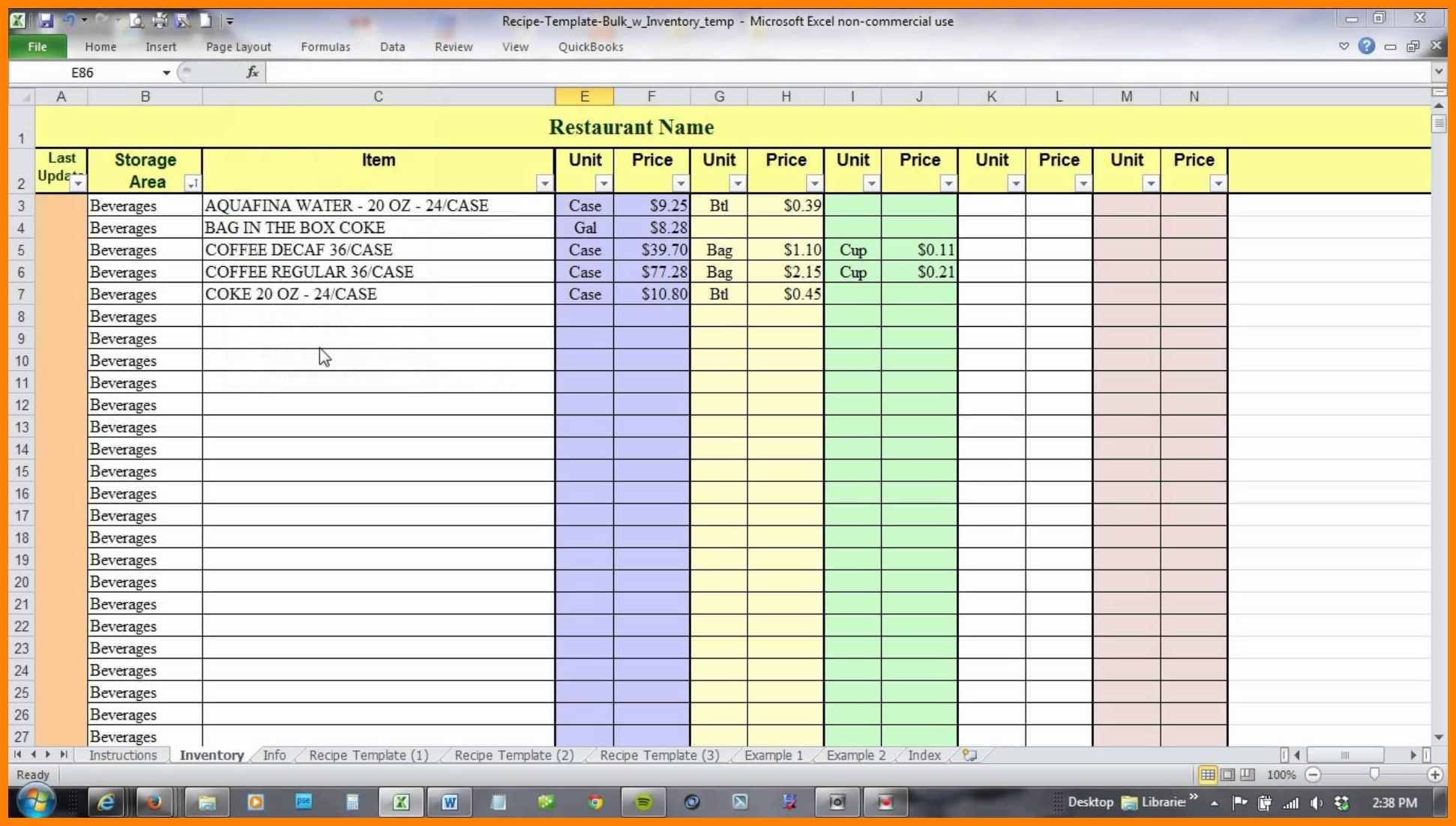Open the Formulas menu
The image size is (1456, 826).
[x=325, y=47]
